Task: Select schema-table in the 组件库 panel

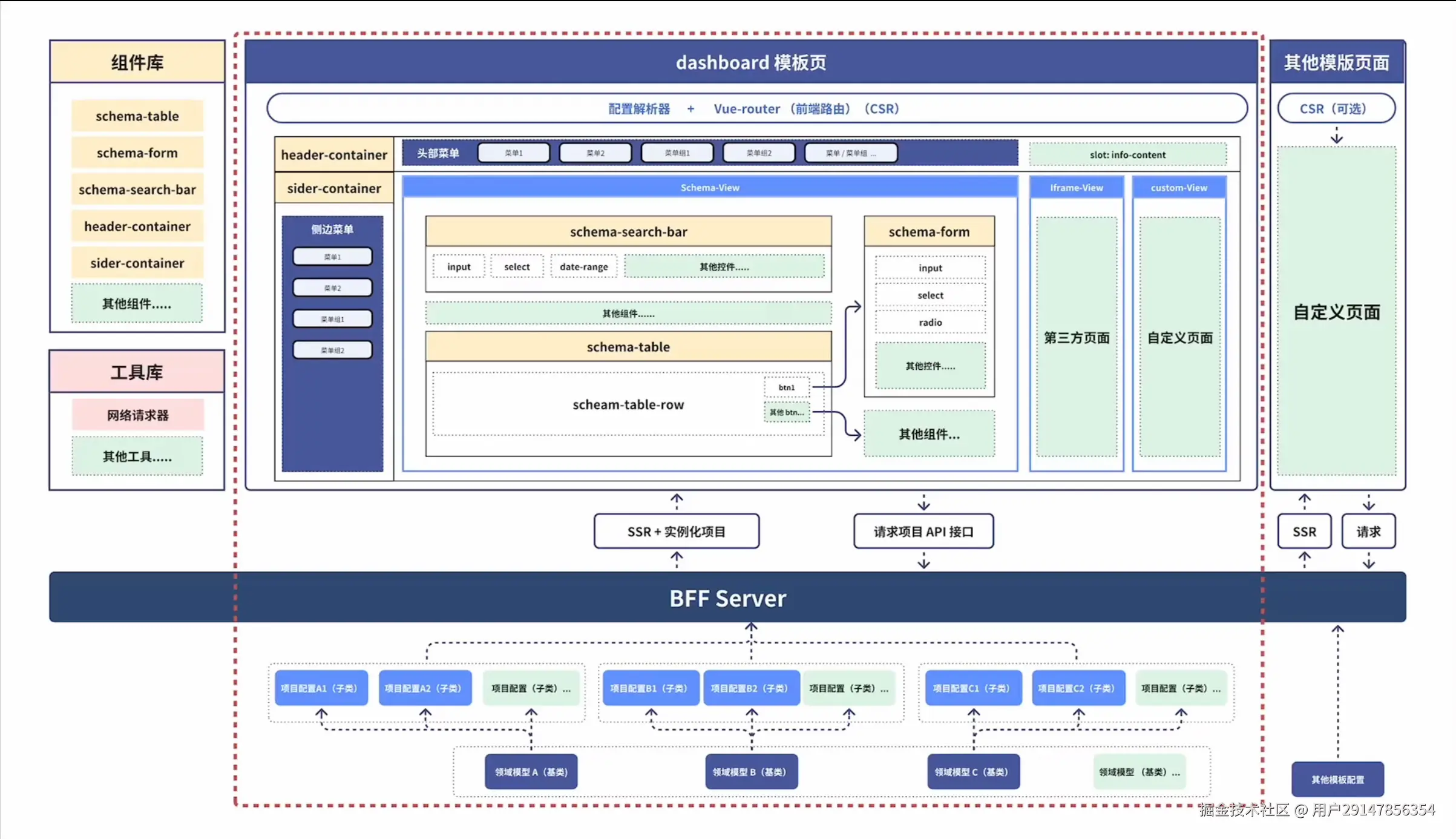Action: tap(137, 116)
